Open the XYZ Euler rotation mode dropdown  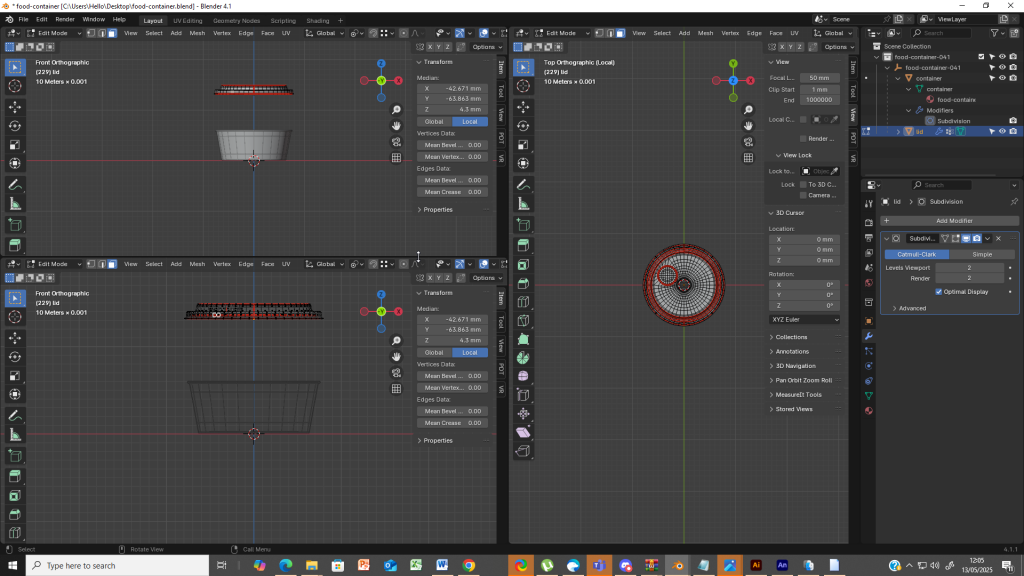[804, 319]
